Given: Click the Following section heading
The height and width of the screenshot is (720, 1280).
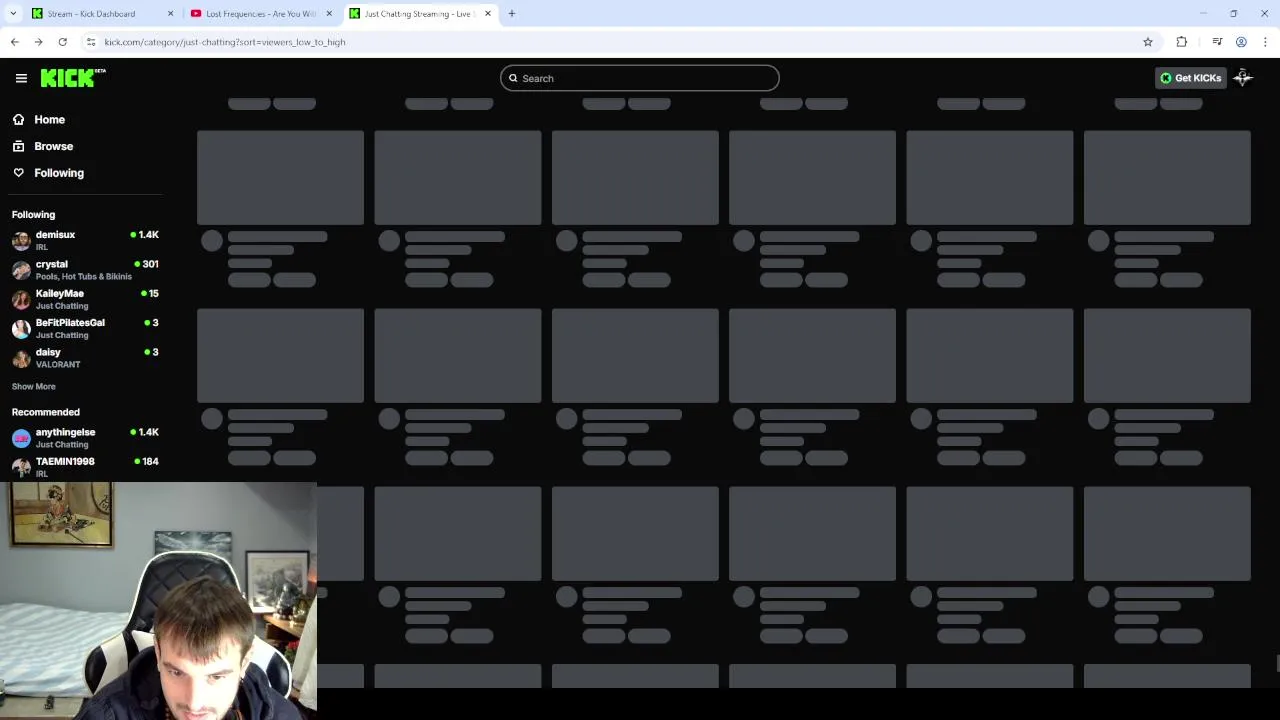Looking at the screenshot, I should (33, 215).
